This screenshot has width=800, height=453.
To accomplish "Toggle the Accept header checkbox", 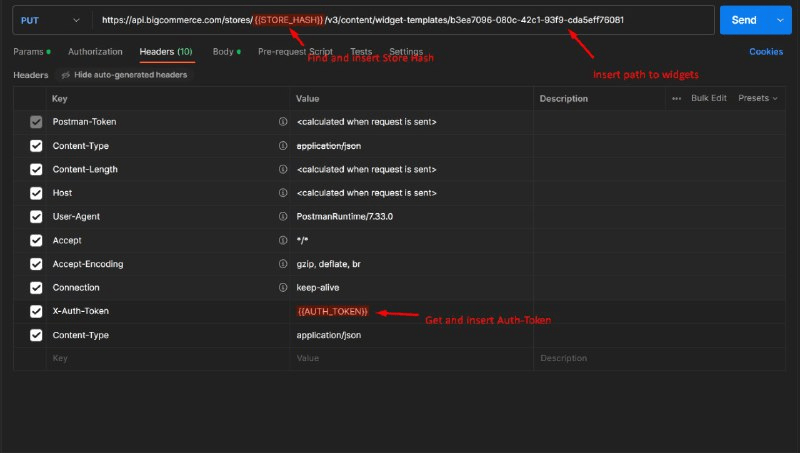I will point(36,241).
